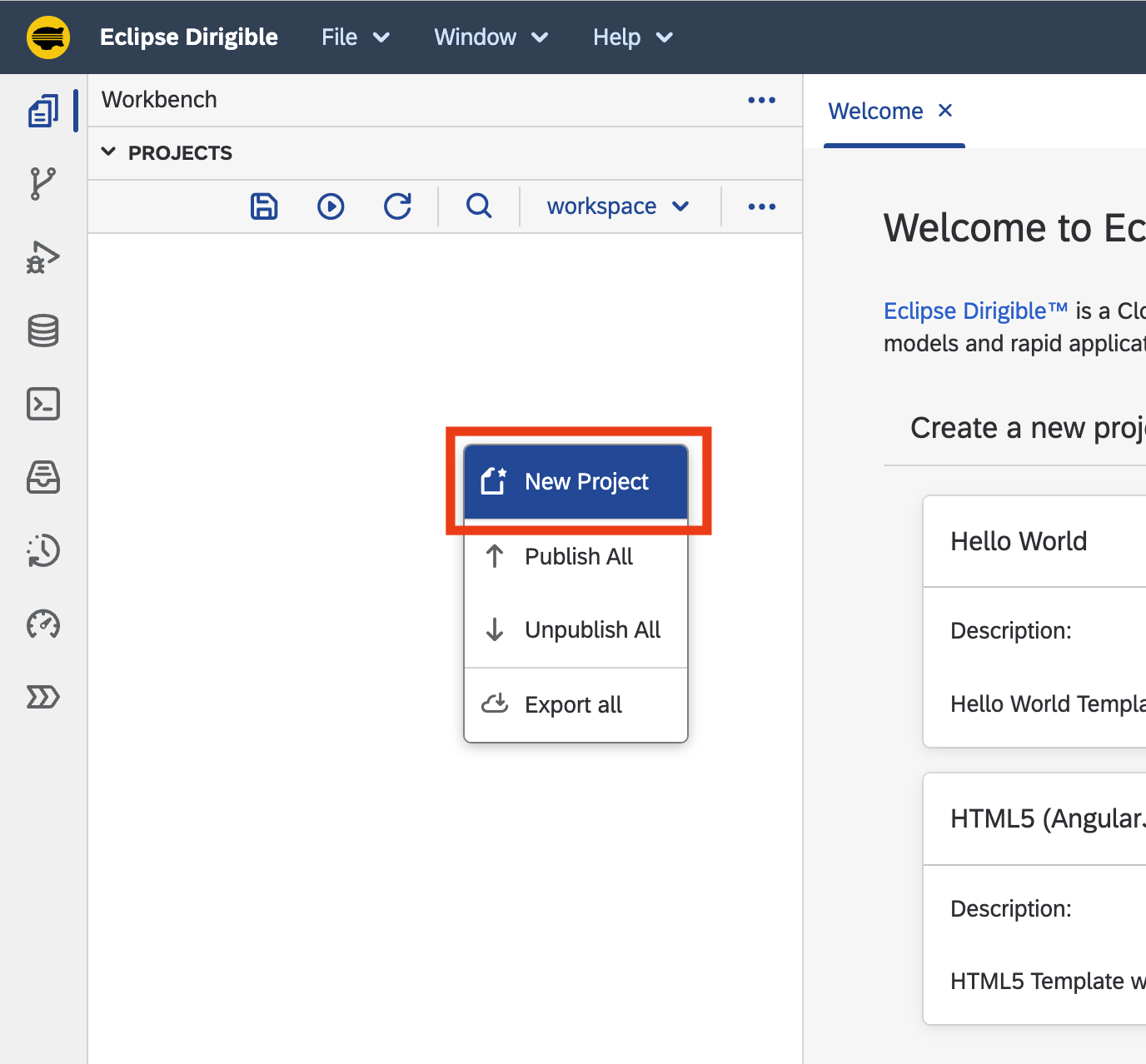This screenshot has width=1146, height=1064.
Task: Click the Eclipse Dirigible title text
Action: [x=189, y=37]
